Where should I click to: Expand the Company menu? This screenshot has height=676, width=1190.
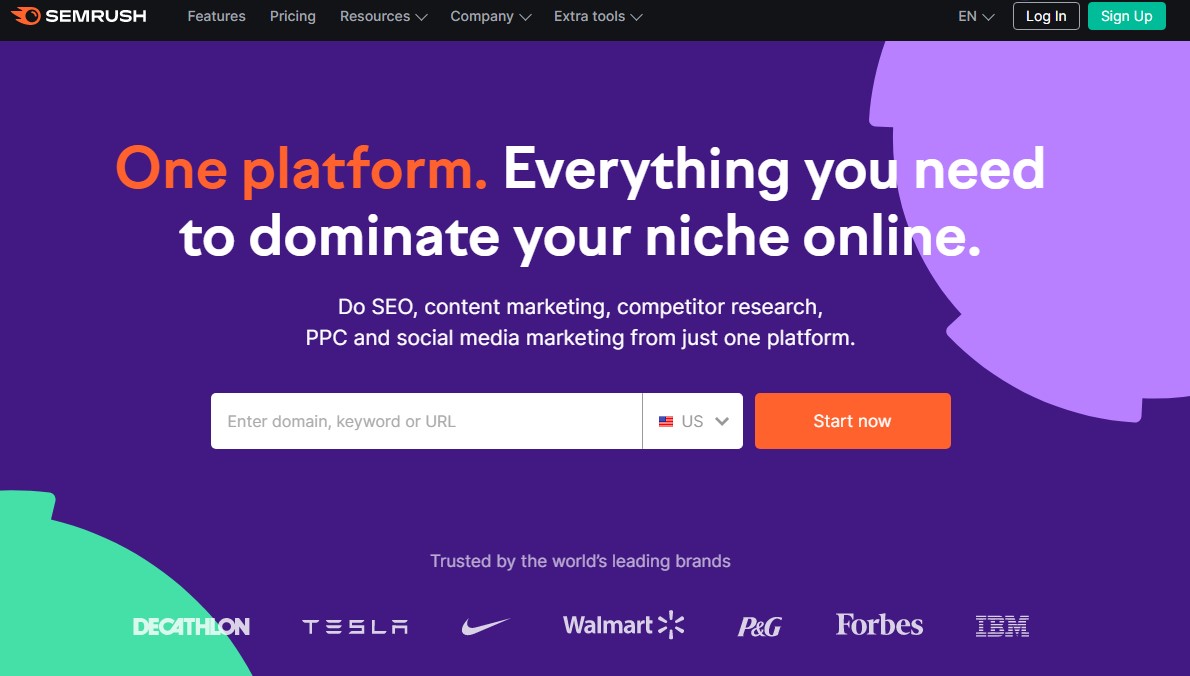490,16
